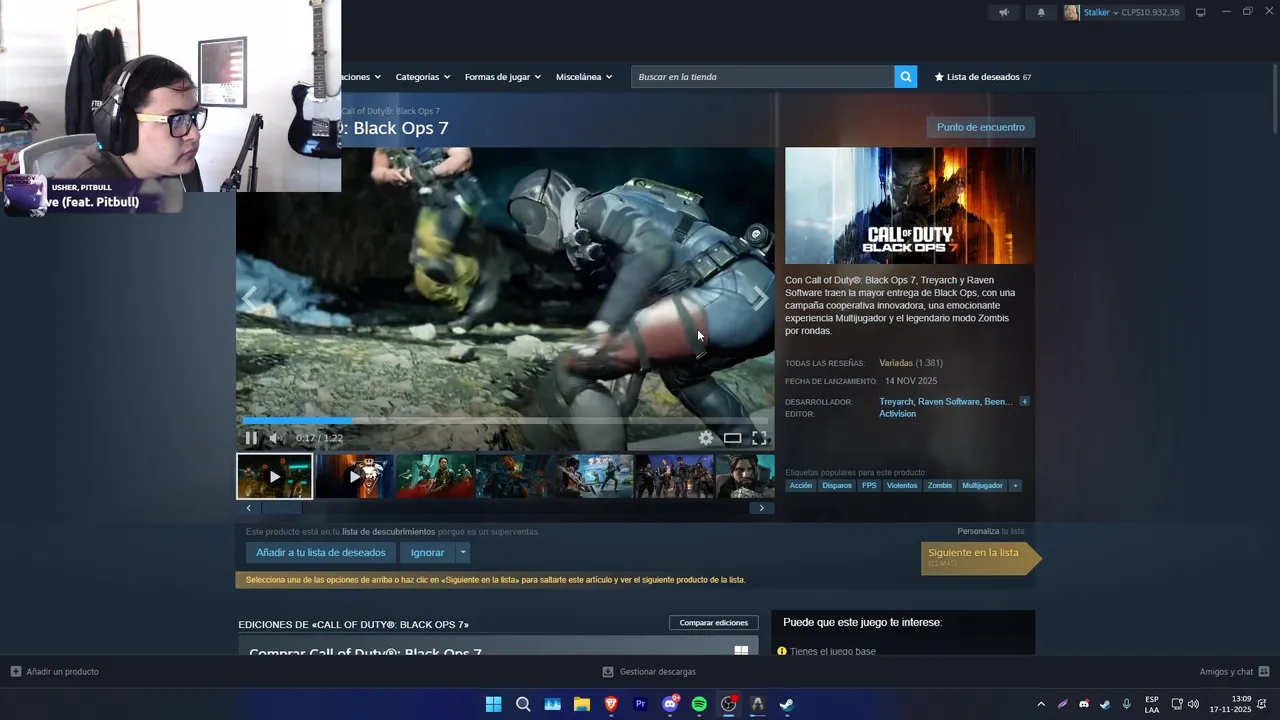Open Windows taskbar search
1280x720 pixels.
tap(523, 704)
